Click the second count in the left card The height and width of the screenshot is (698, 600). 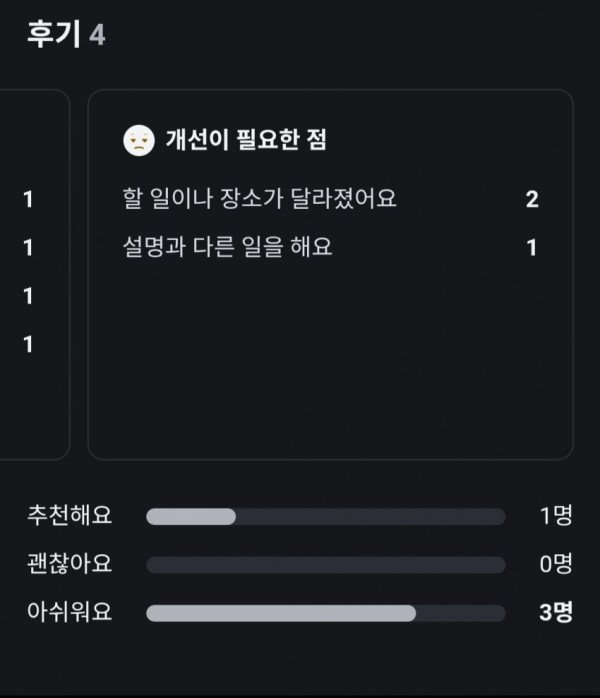[28, 247]
